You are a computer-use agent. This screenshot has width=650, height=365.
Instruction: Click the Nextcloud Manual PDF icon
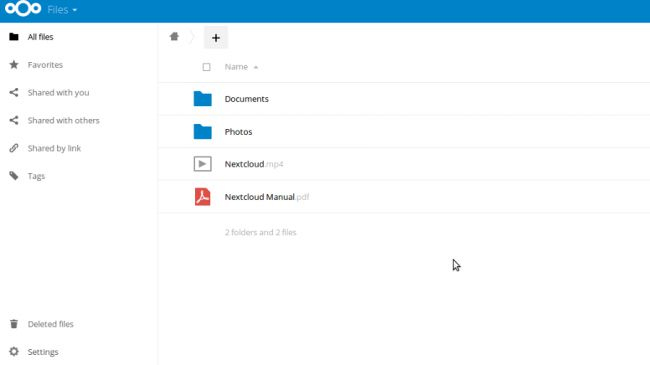tap(203, 197)
